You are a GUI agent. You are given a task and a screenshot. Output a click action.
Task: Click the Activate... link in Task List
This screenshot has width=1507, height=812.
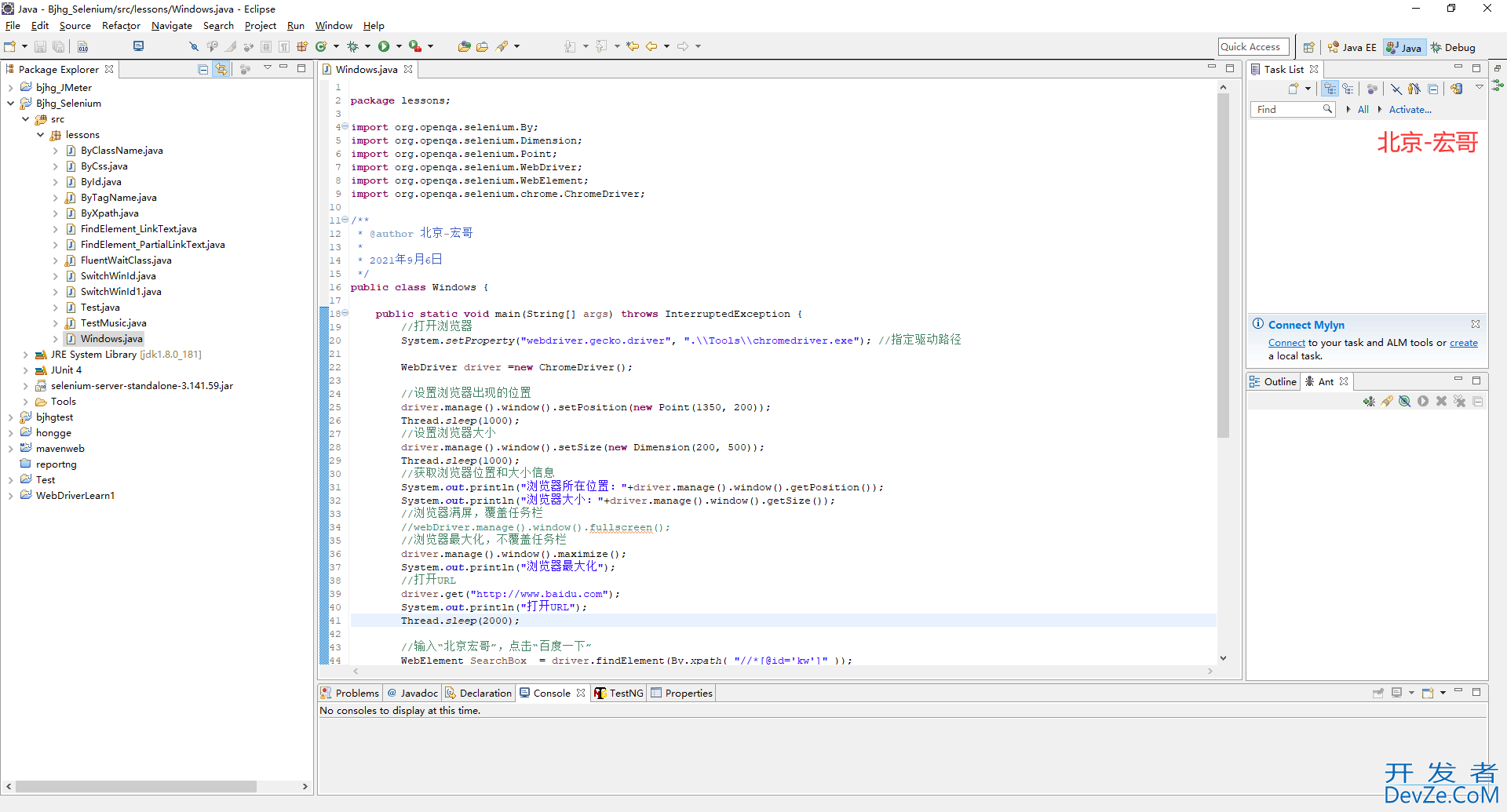pyautogui.click(x=1410, y=110)
